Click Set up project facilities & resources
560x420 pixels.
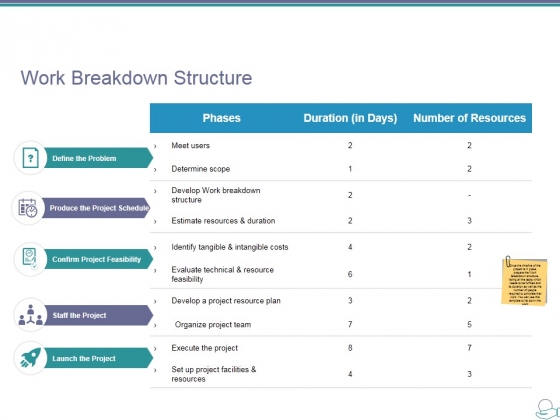tap(214, 374)
